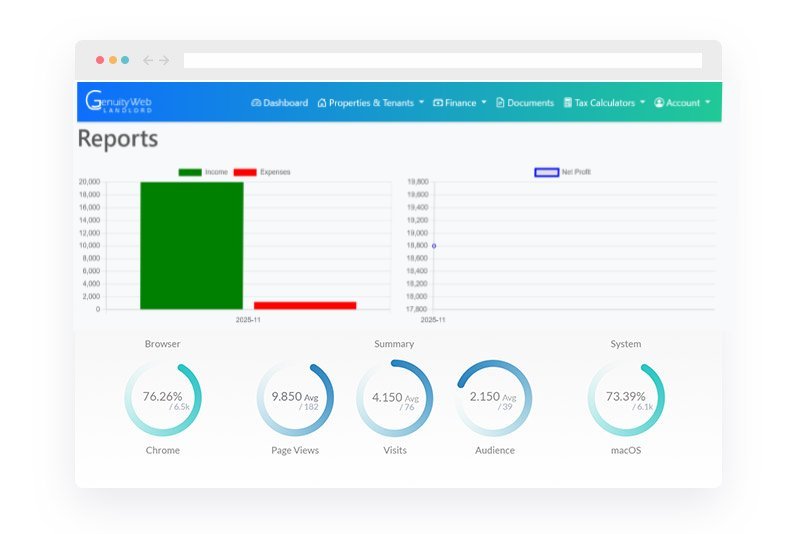
Task: Click the Dashboard gauge icon
Action: coord(256,103)
